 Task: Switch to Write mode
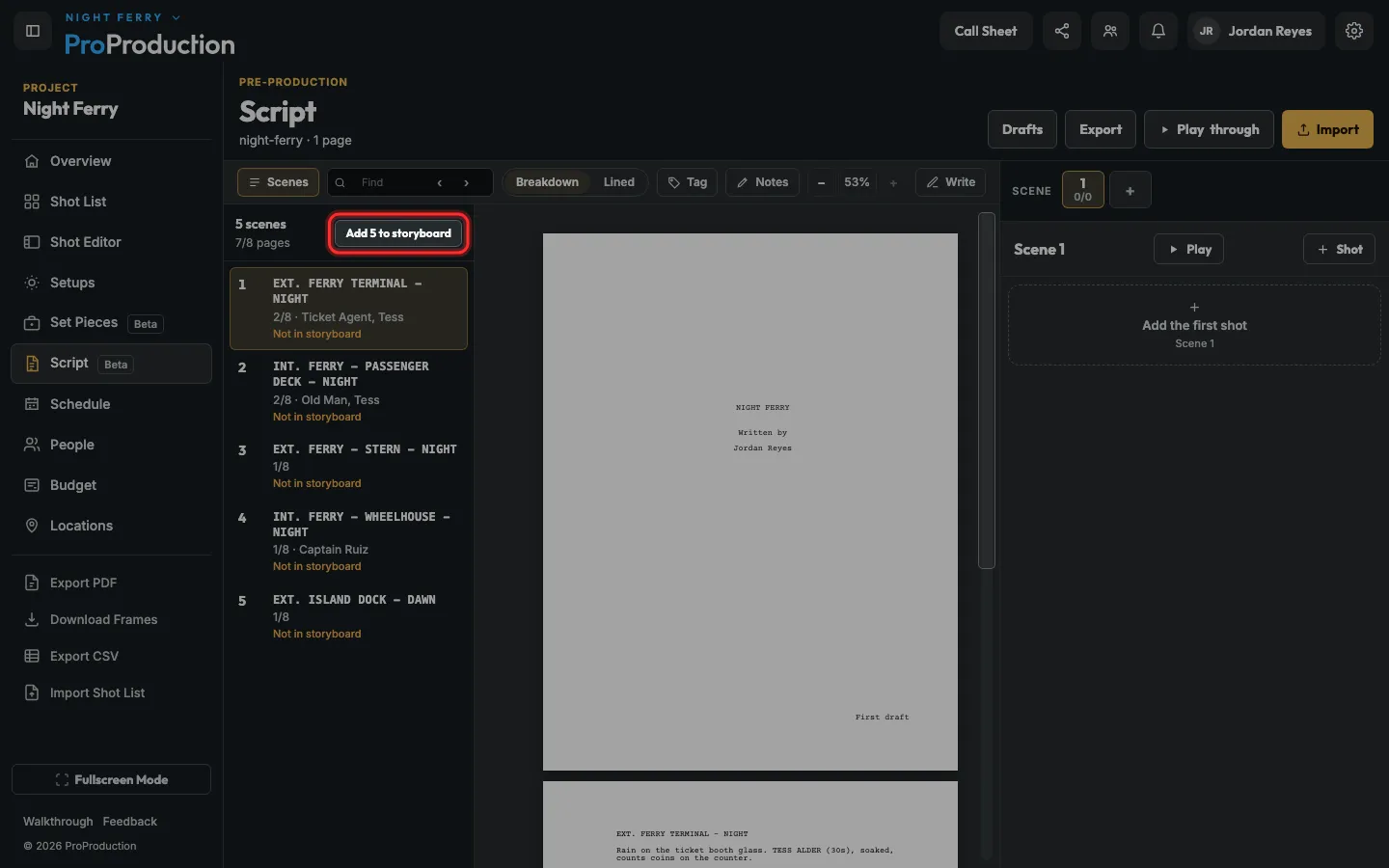tap(950, 182)
